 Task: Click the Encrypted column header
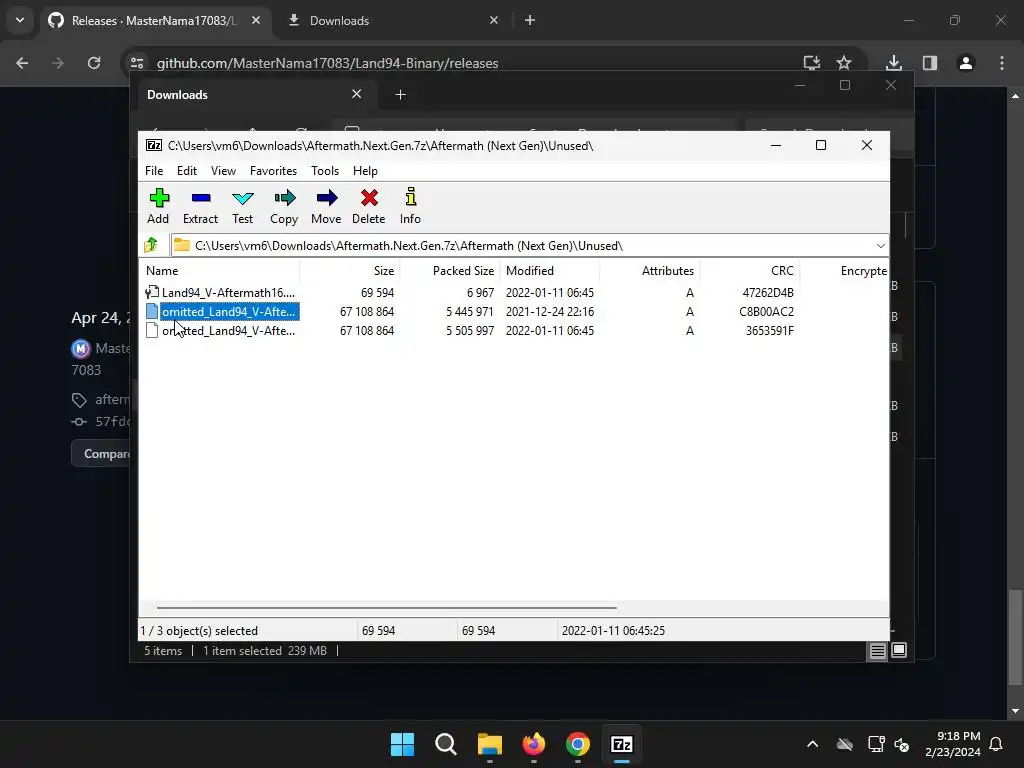(844, 270)
